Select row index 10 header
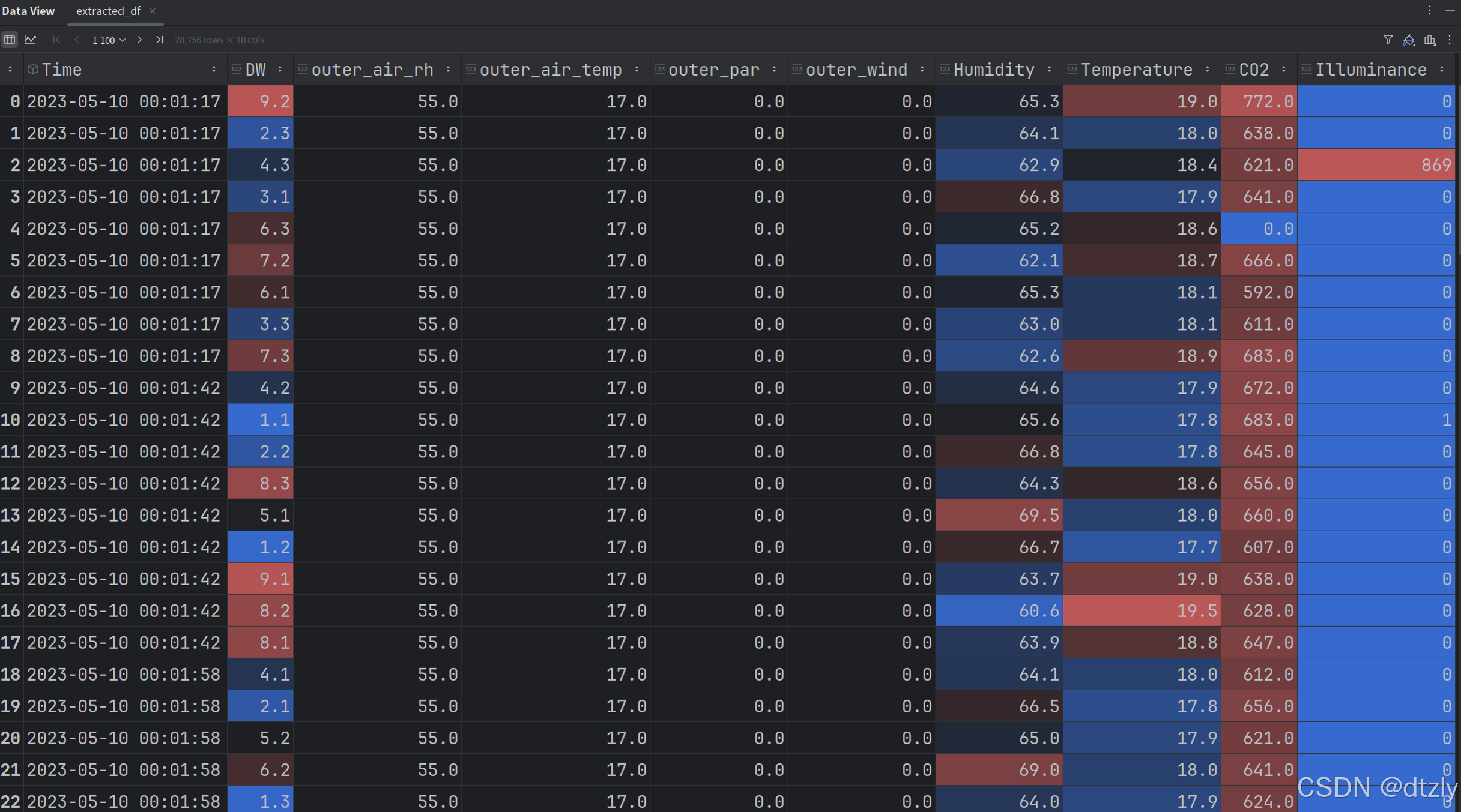This screenshot has height=812, width=1461. coord(11,420)
